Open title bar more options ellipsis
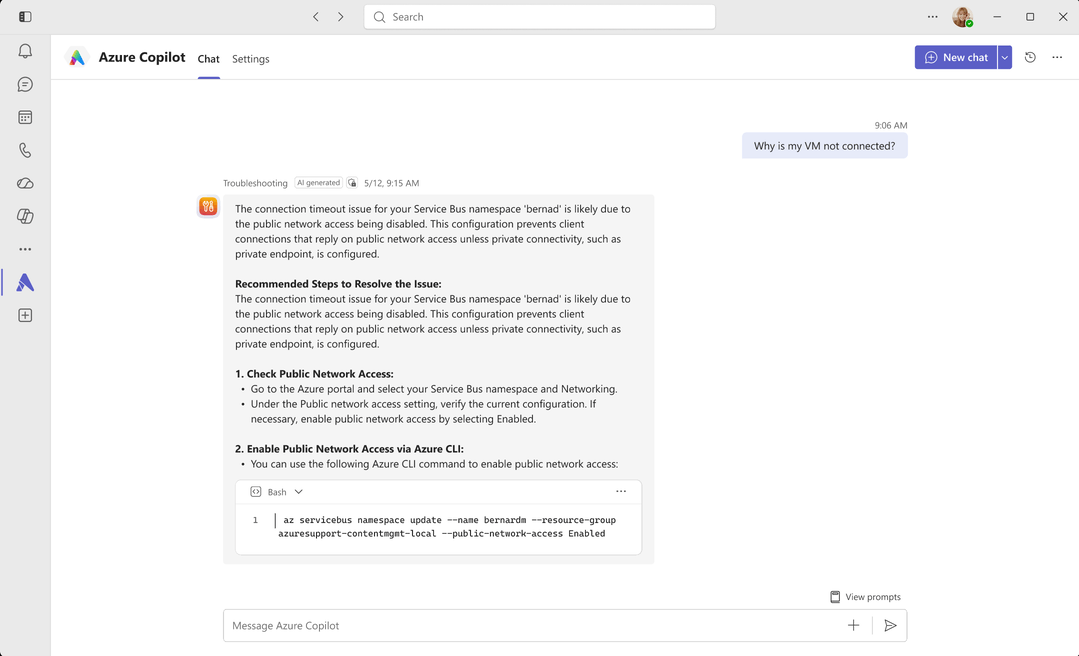Image resolution: width=1079 pixels, height=656 pixels. (932, 17)
